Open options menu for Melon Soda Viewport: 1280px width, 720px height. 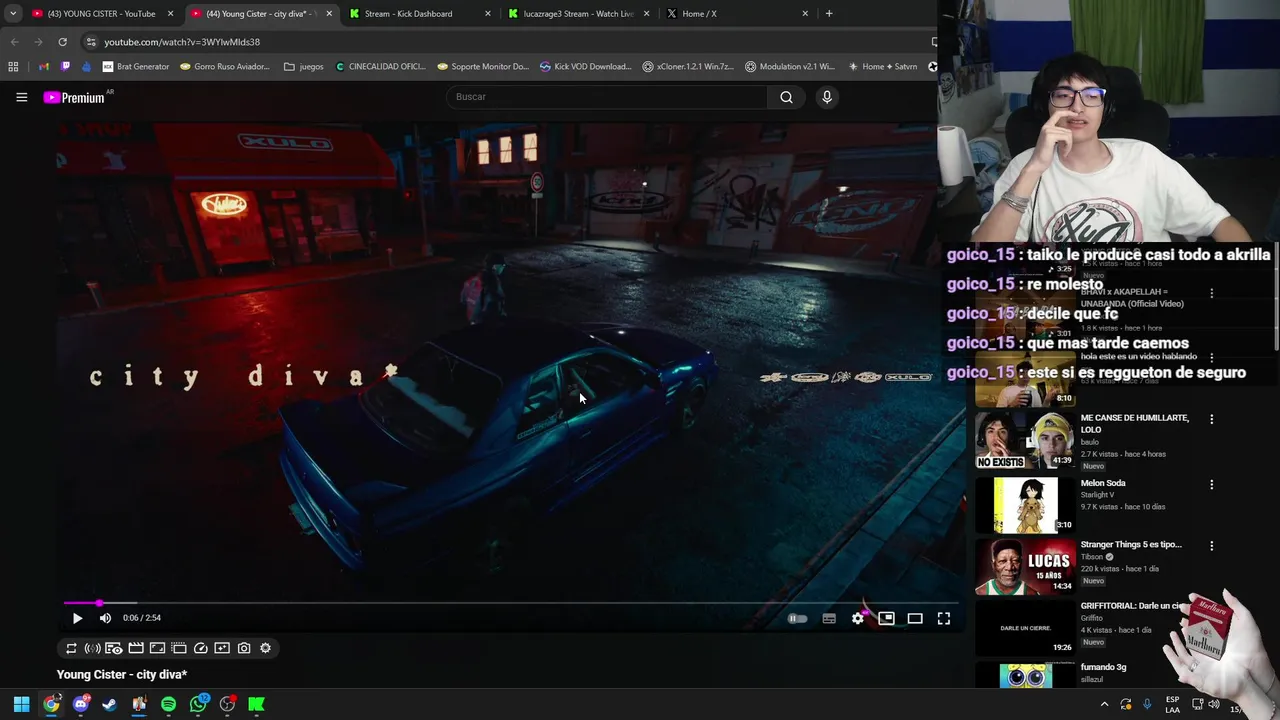(x=1211, y=484)
